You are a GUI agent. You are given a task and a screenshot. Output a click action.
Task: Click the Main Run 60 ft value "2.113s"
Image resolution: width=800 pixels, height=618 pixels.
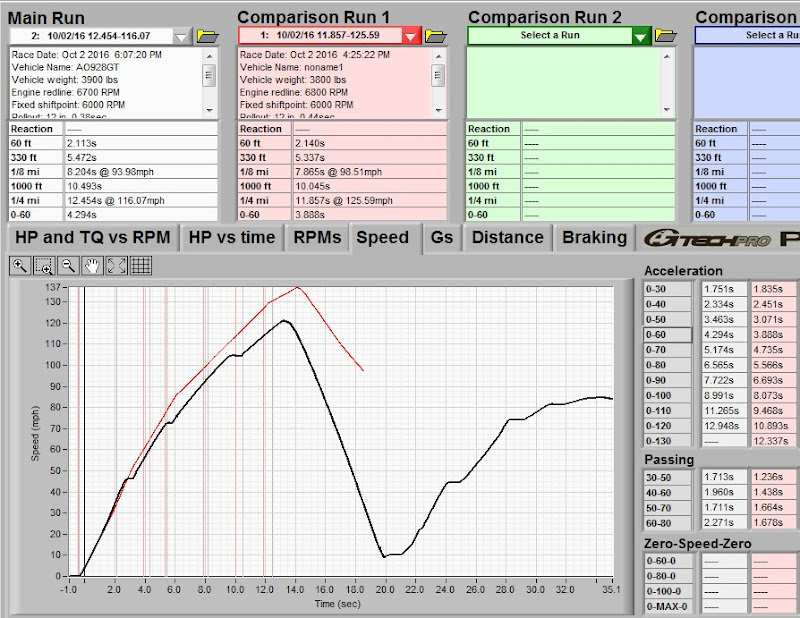82,143
